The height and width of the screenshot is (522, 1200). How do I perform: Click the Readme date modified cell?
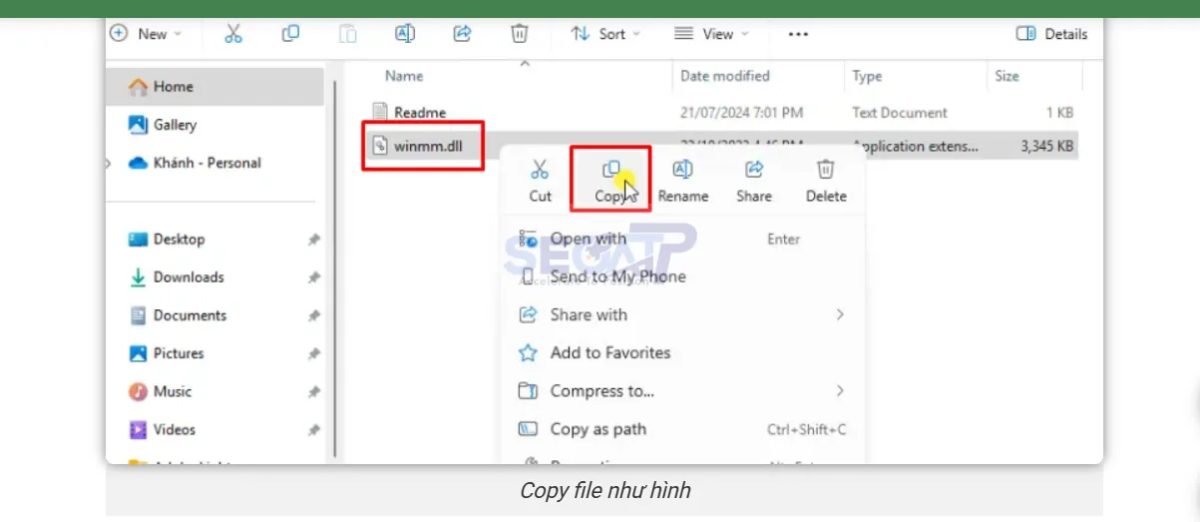(742, 113)
